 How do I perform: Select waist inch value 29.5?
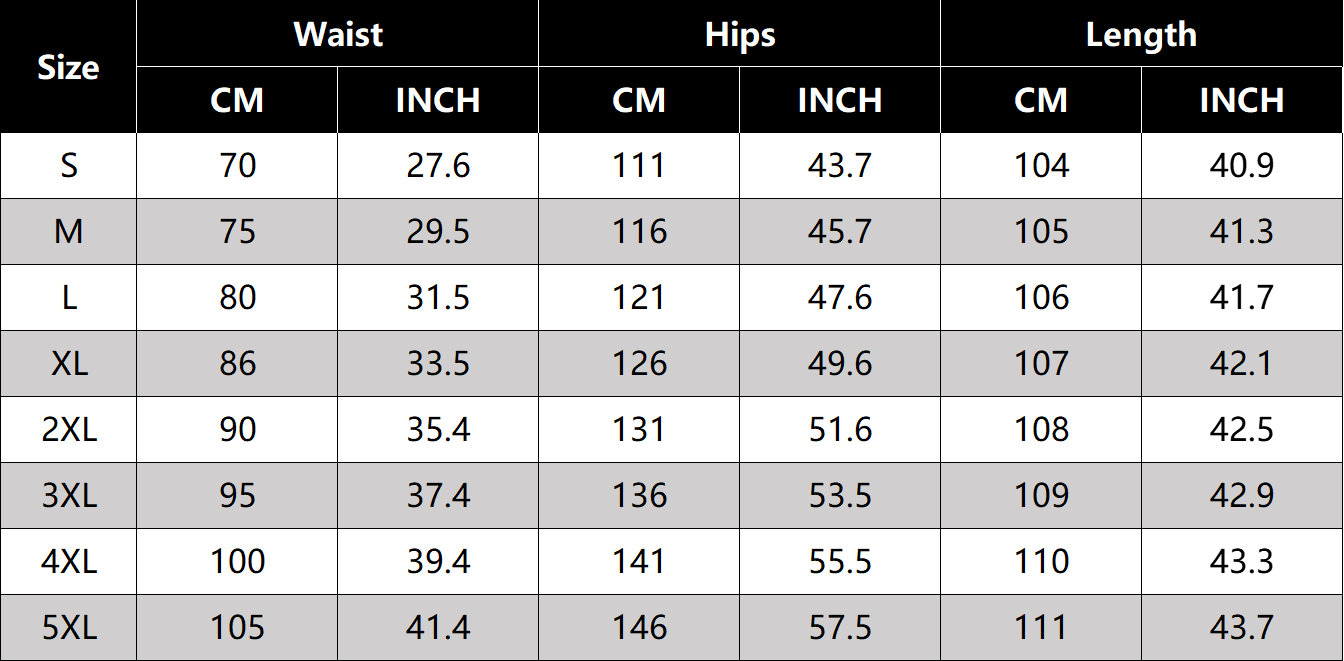(438, 232)
